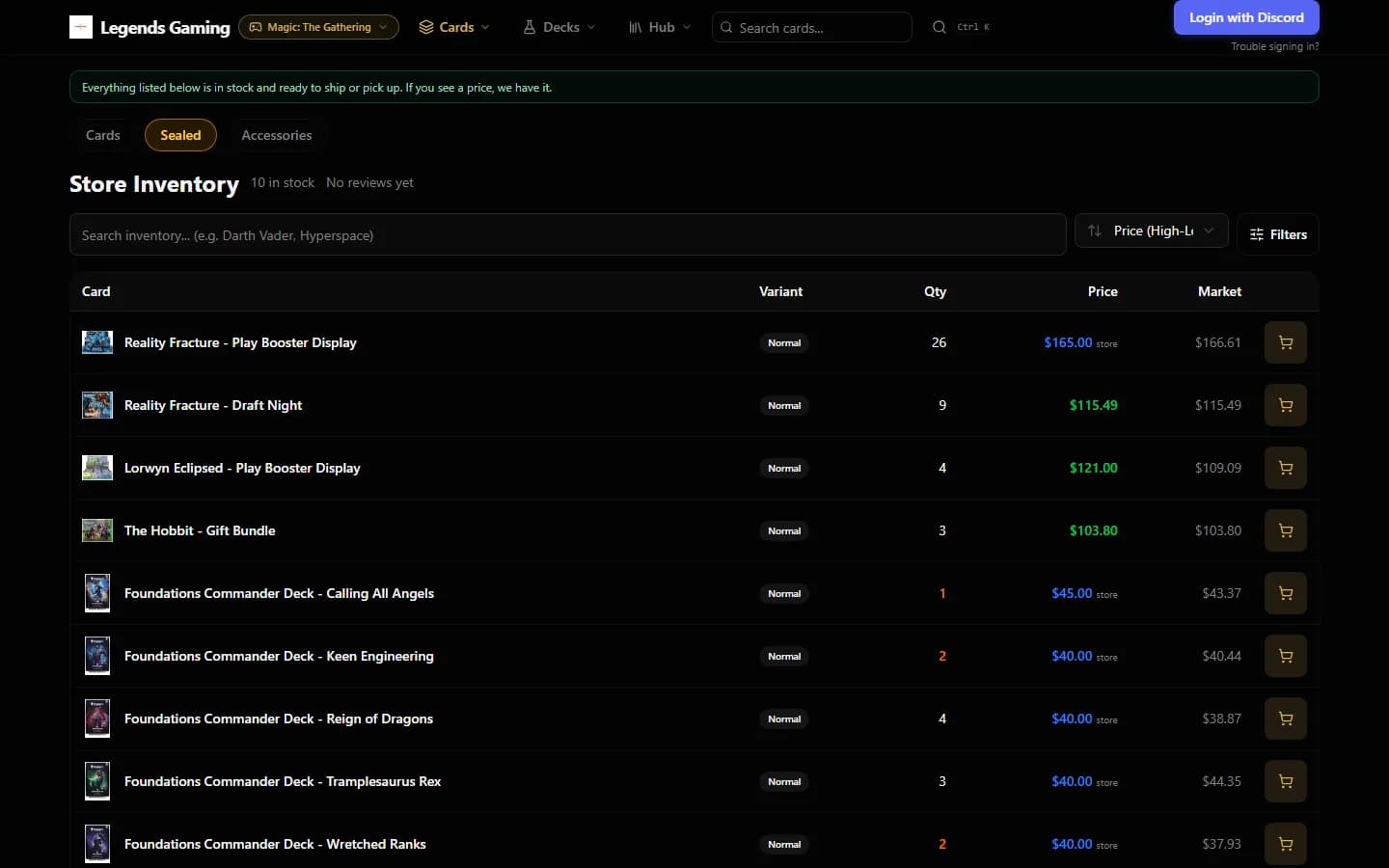This screenshot has width=1389, height=868.
Task: Open Reality Fracture Draft Night thumbnail
Action: (x=97, y=405)
